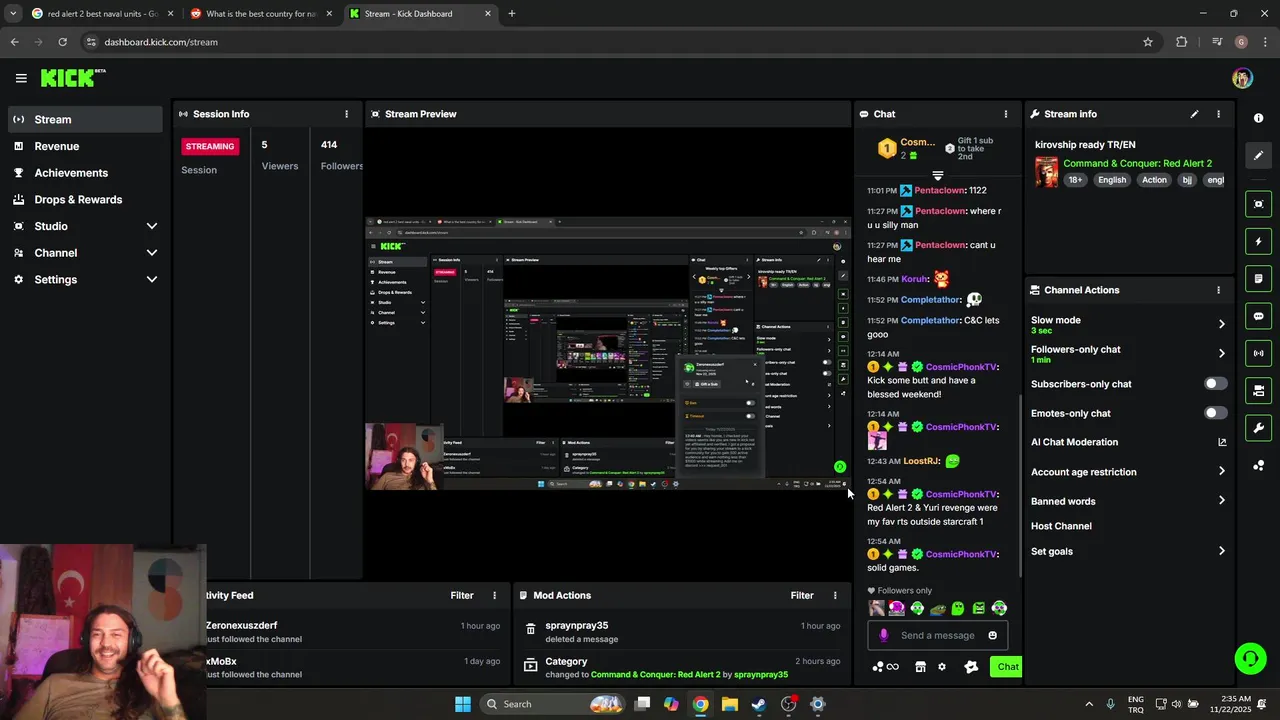Open Channel Actions panel options menu
The height and width of the screenshot is (720, 1280).
(x=1218, y=290)
